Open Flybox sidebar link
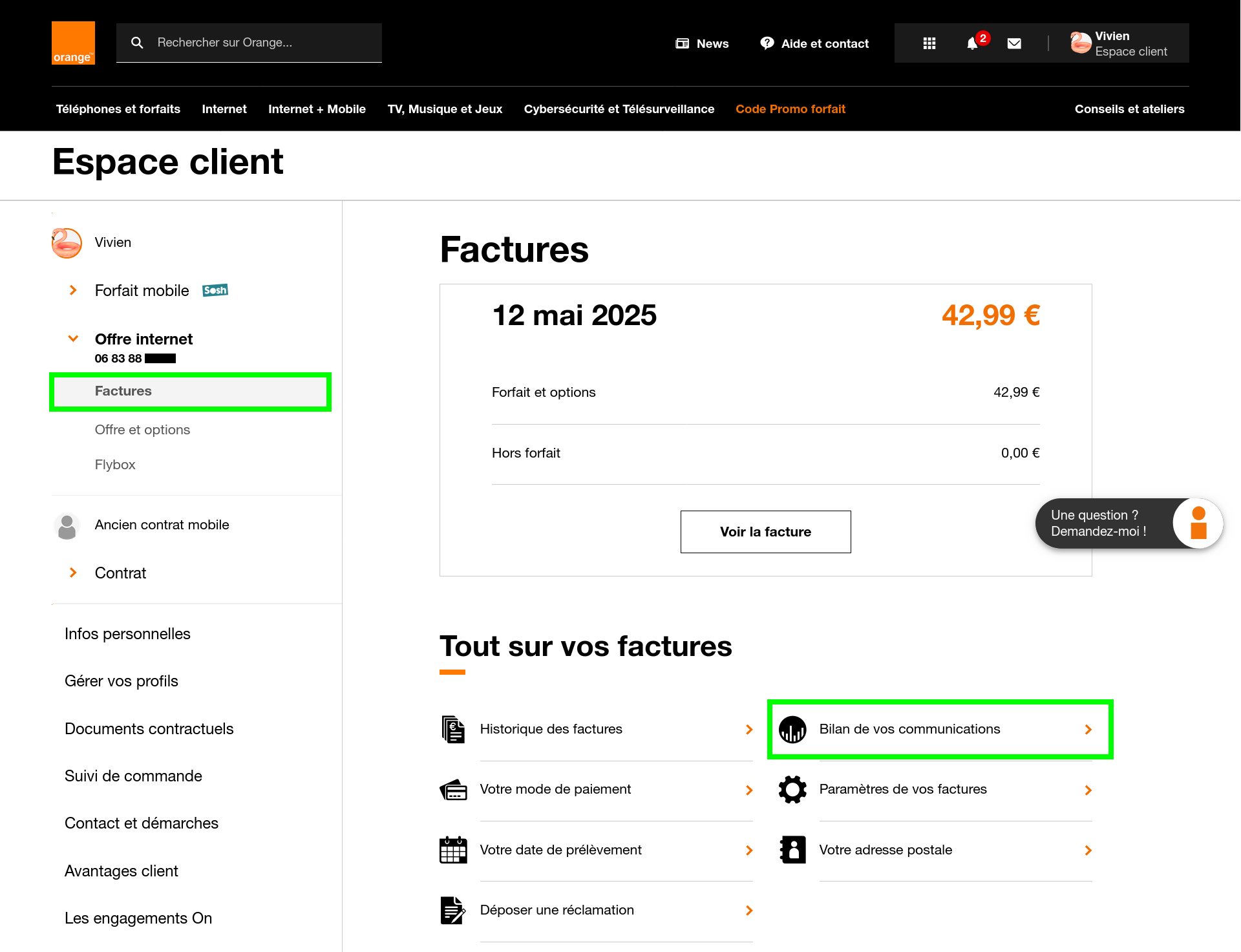This screenshot has height=952, width=1241. click(115, 465)
